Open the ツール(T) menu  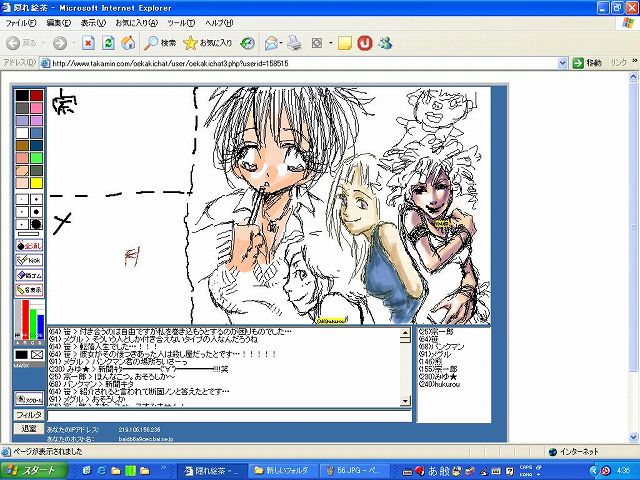click(181, 23)
